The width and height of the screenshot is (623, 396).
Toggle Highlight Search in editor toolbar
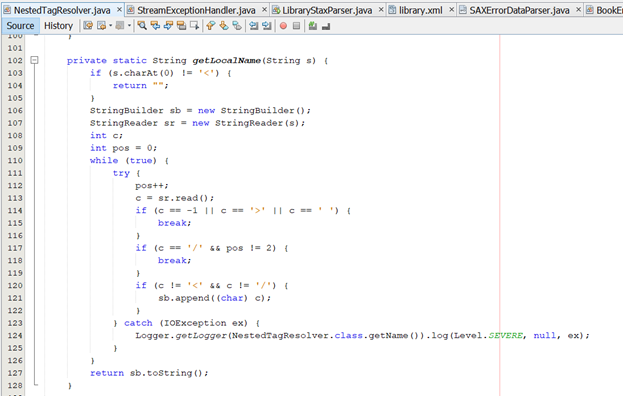(182, 26)
